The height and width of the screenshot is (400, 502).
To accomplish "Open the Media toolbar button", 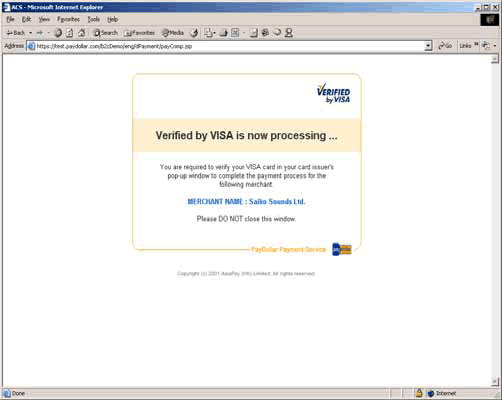I will (173, 33).
